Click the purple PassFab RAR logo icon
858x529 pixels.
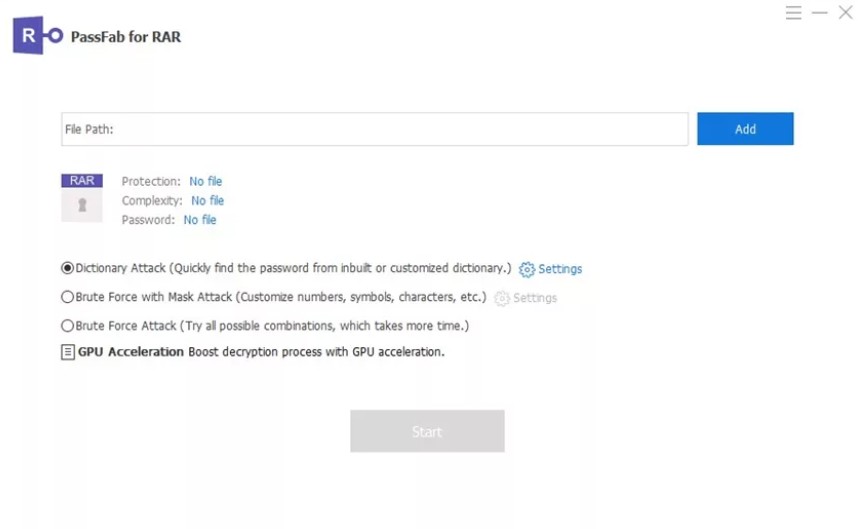(x=37, y=36)
